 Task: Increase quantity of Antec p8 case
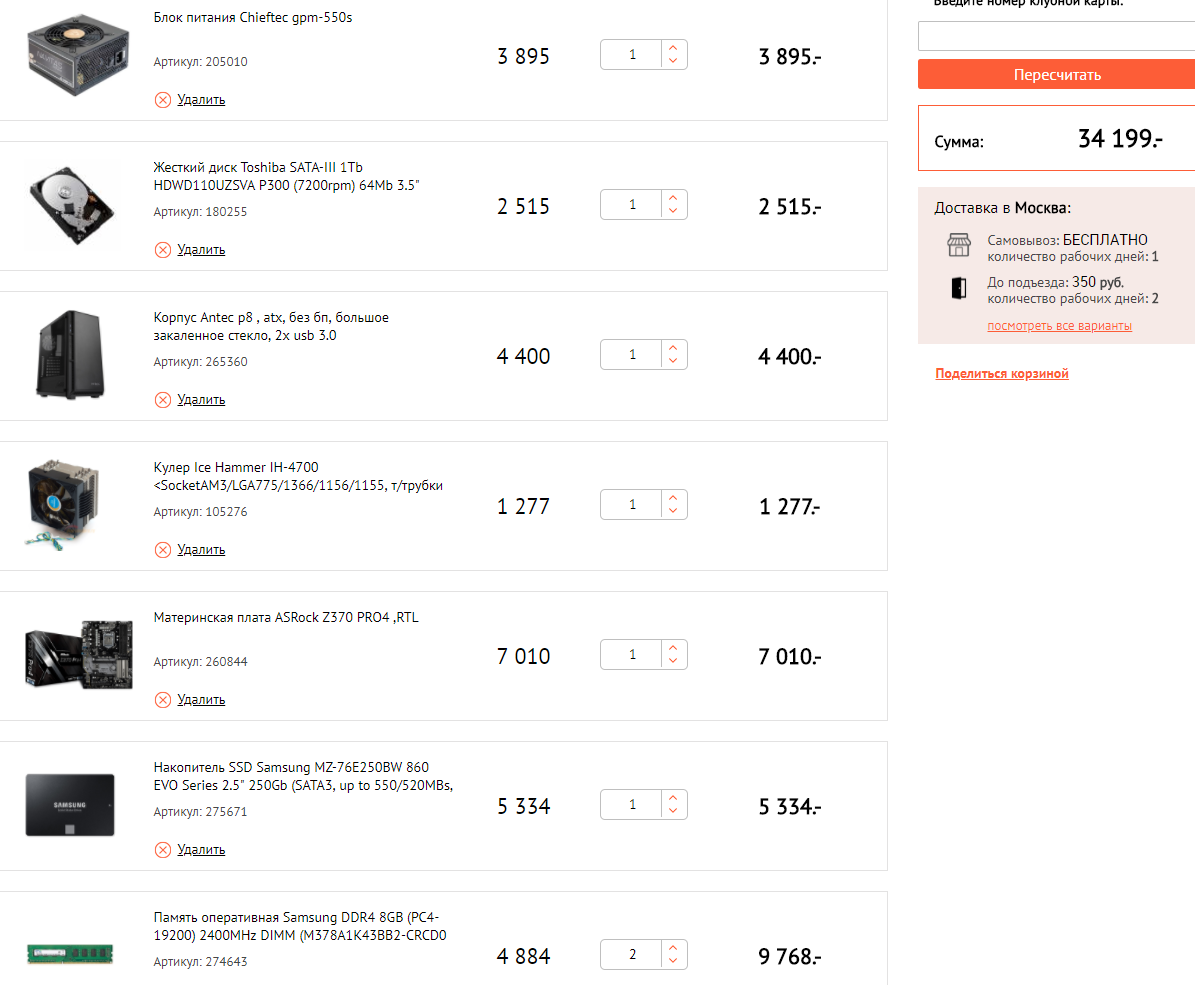(673, 348)
